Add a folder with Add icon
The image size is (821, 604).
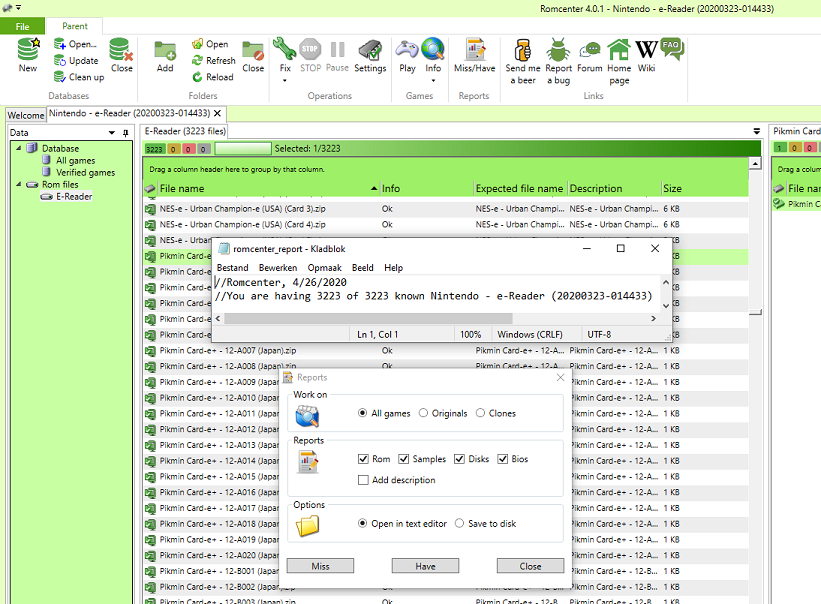[165, 55]
